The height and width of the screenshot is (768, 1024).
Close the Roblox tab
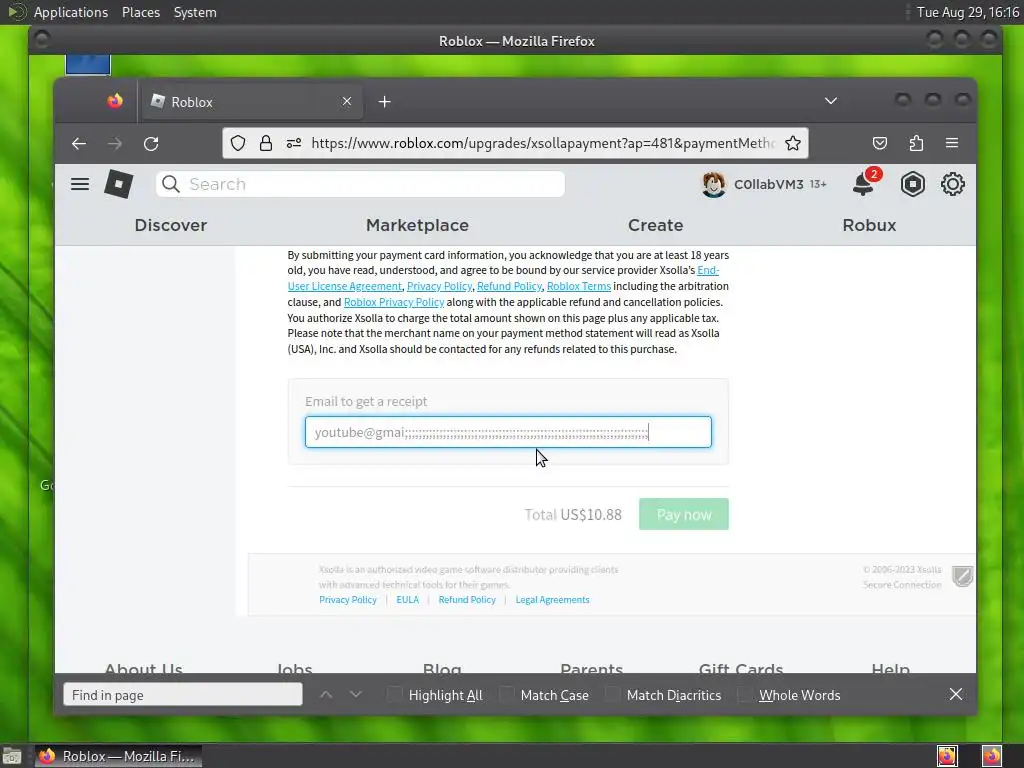347,101
